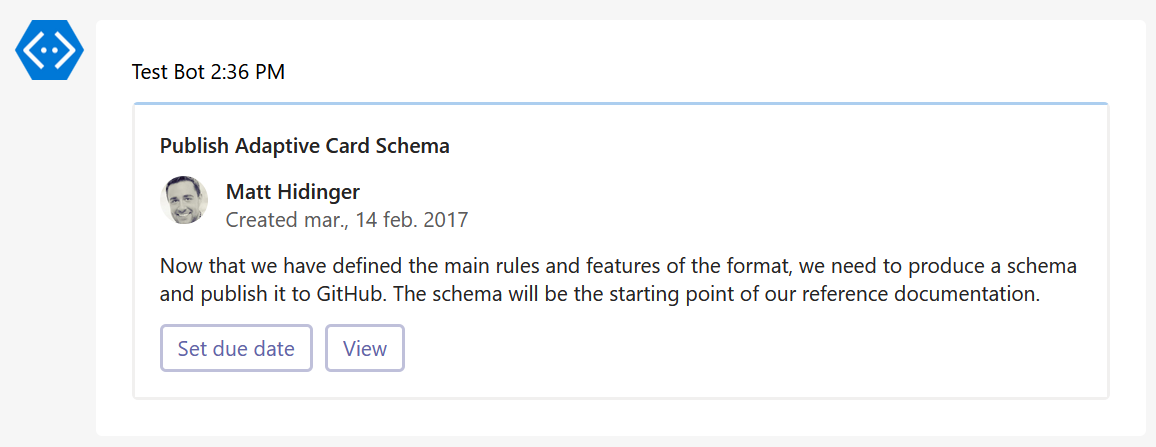Viewport: 1156px width, 447px height.
Task: Click the Matt Hidinger author name
Action: (x=293, y=192)
